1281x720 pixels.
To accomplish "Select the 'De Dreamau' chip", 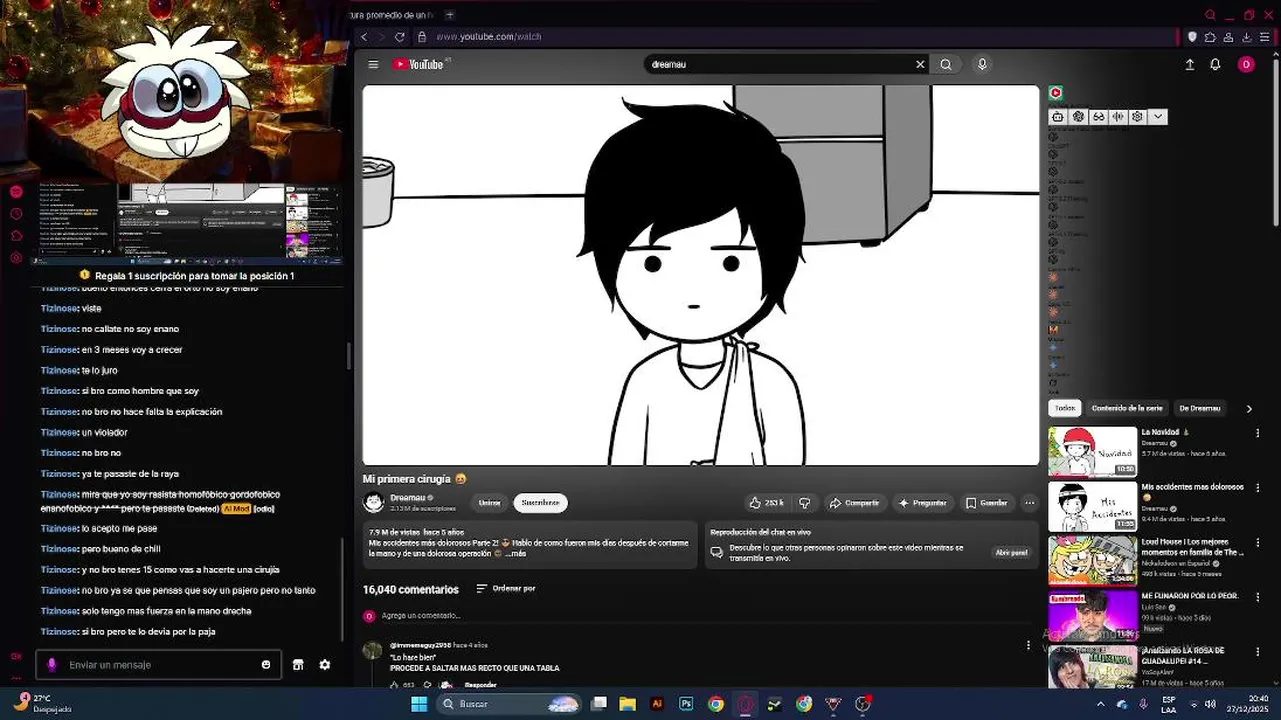I will click(1199, 408).
